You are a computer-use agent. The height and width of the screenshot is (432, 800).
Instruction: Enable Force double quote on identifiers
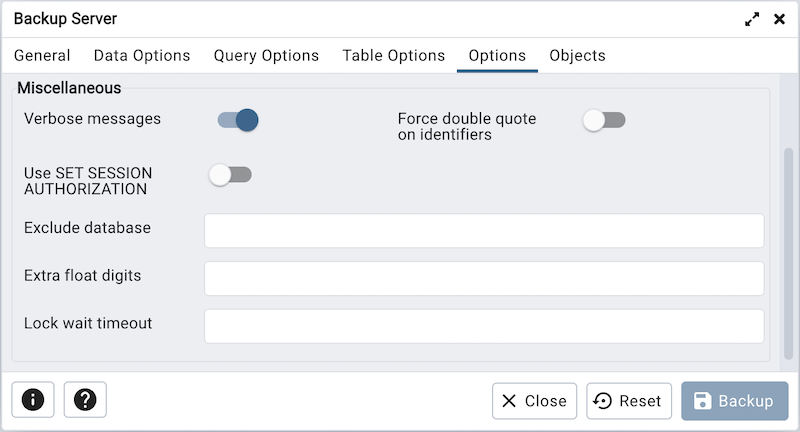[x=604, y=121]
